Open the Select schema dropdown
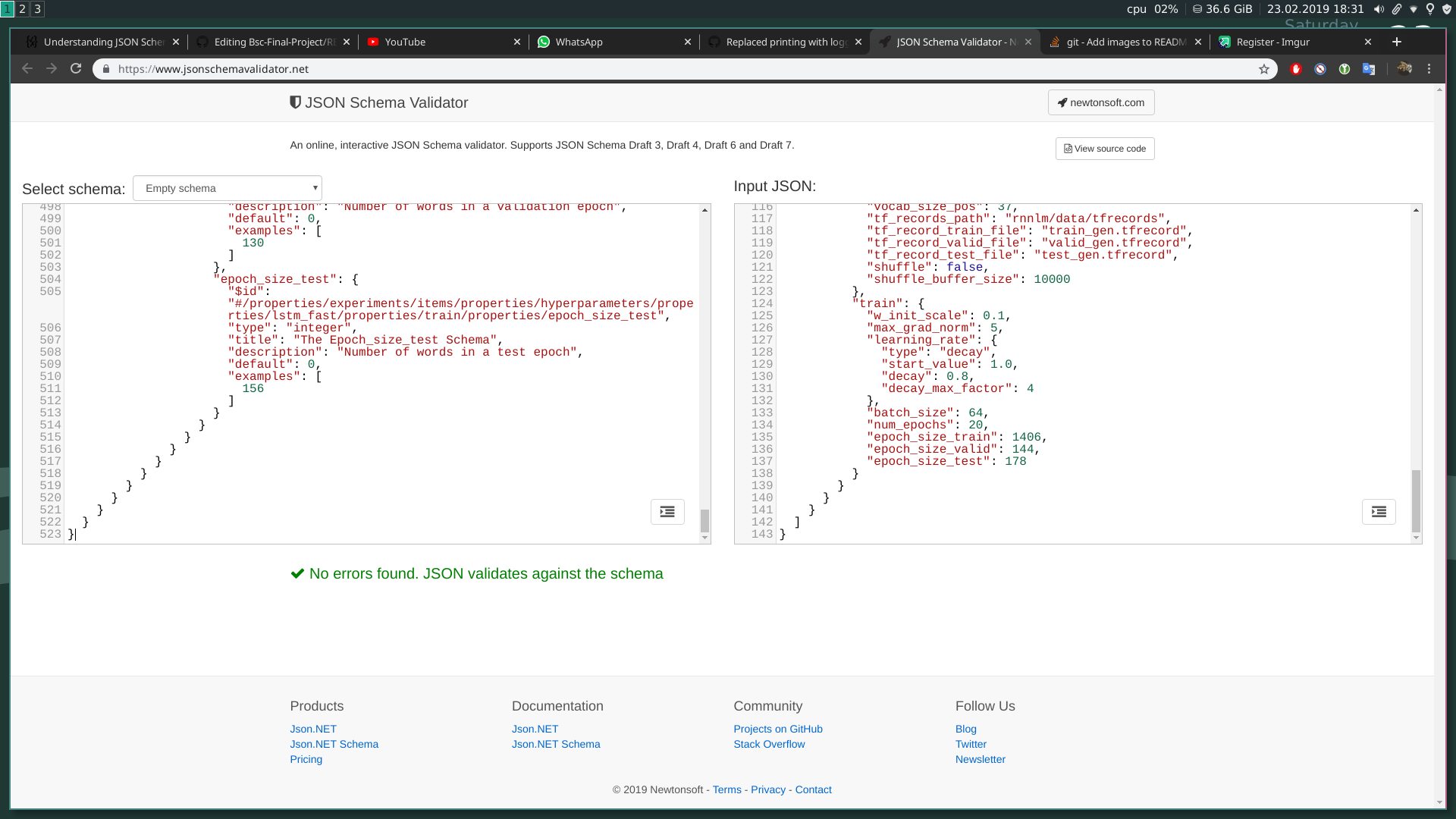This screenshot has height=819, width=1456. point(227,188)
